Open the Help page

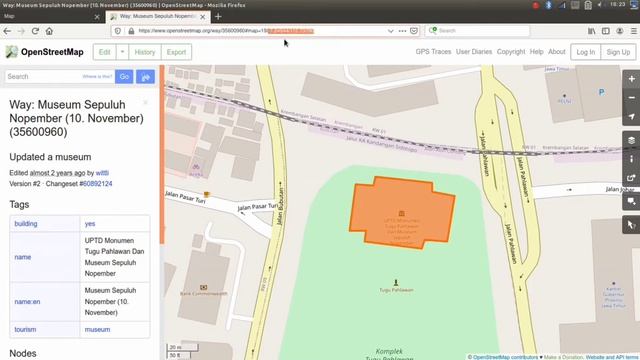click(536, 52)
